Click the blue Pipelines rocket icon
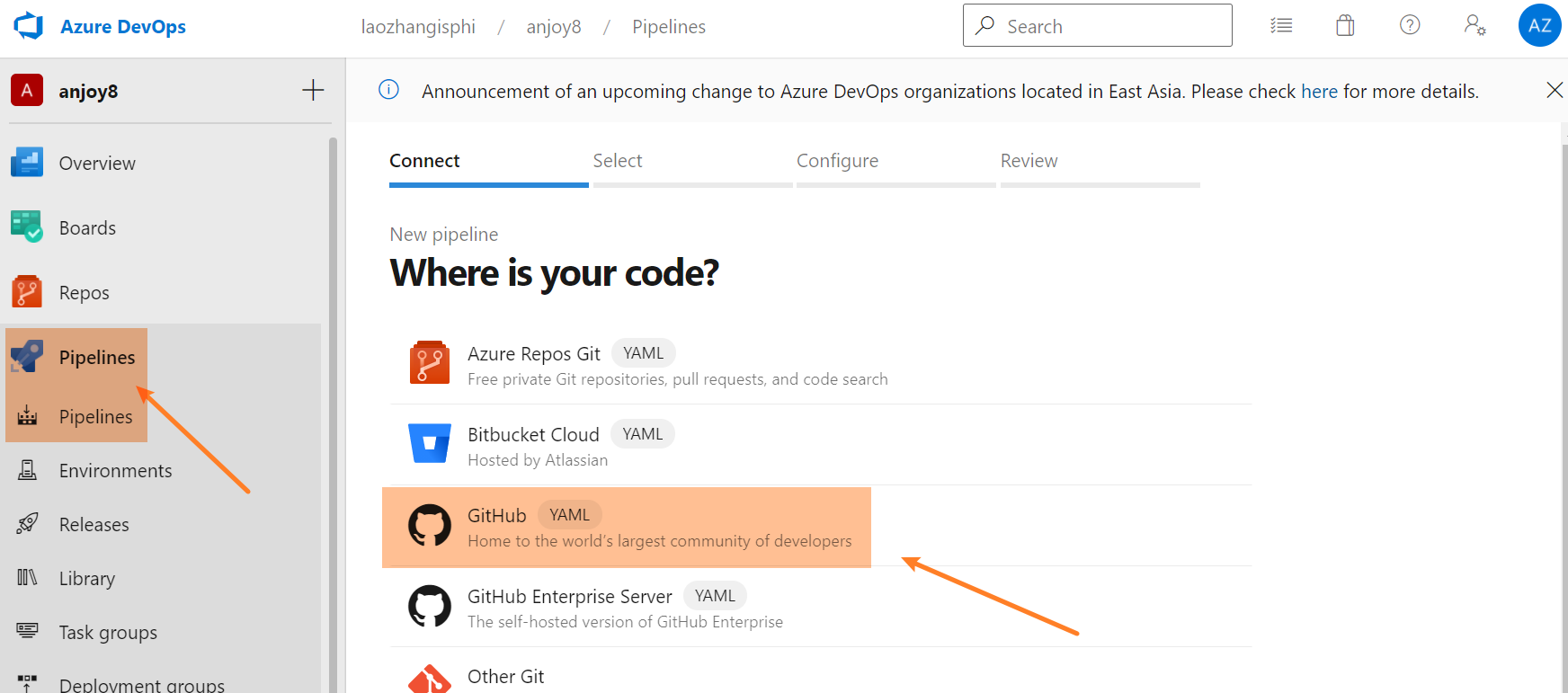The height and width of the screenshot is (693, 1568). pos(27,357)
